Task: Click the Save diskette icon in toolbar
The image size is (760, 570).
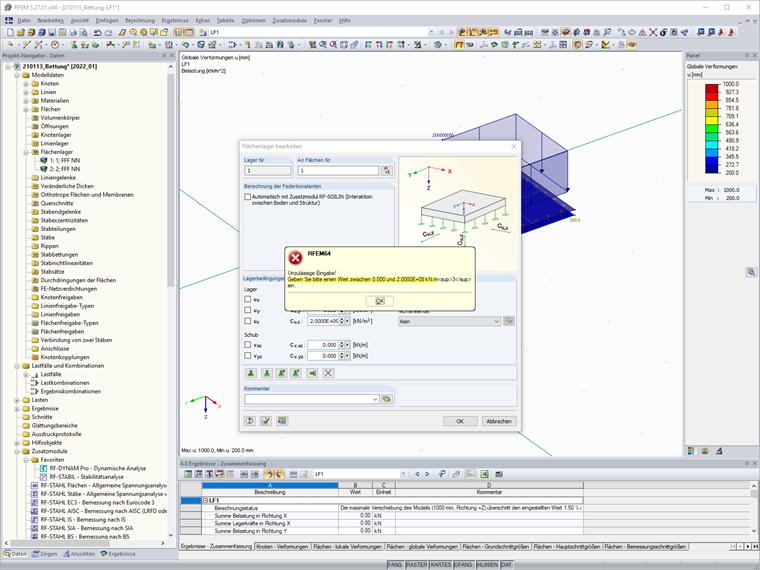Action: 52,32
